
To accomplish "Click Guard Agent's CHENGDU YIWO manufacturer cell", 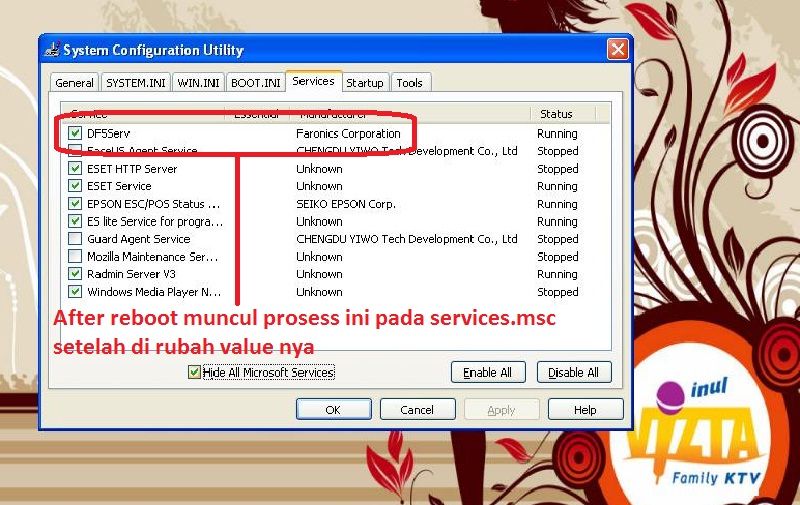I will tap(407, 239).
